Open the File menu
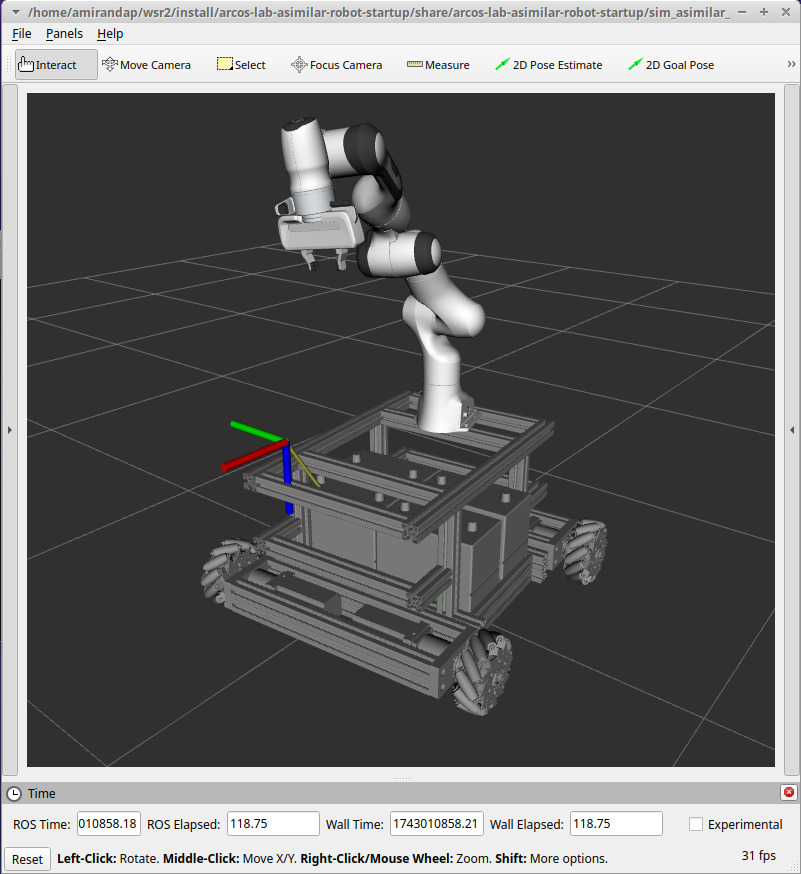The image size is (801, 874). [22, 33]
